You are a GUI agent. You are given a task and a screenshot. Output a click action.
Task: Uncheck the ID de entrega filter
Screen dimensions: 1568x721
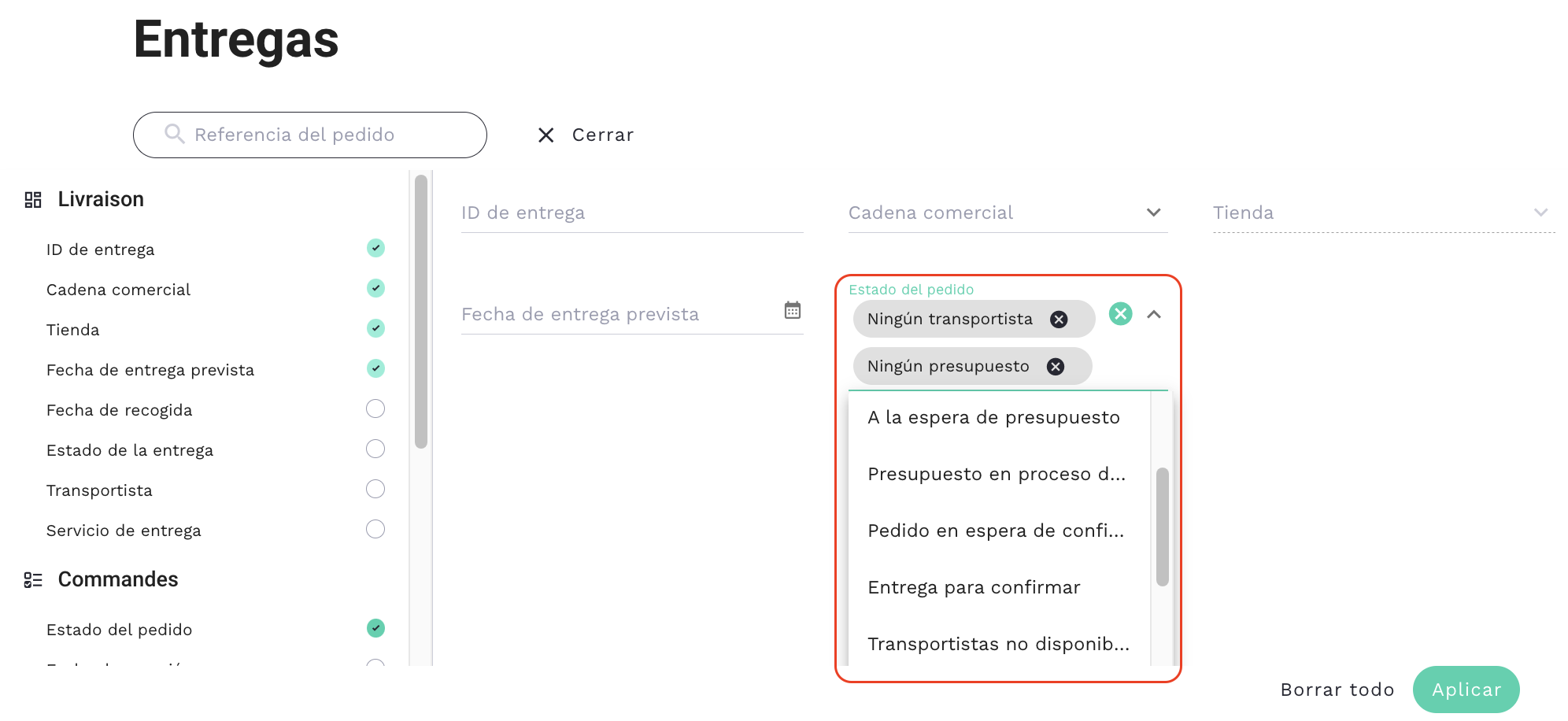[375, 249]
